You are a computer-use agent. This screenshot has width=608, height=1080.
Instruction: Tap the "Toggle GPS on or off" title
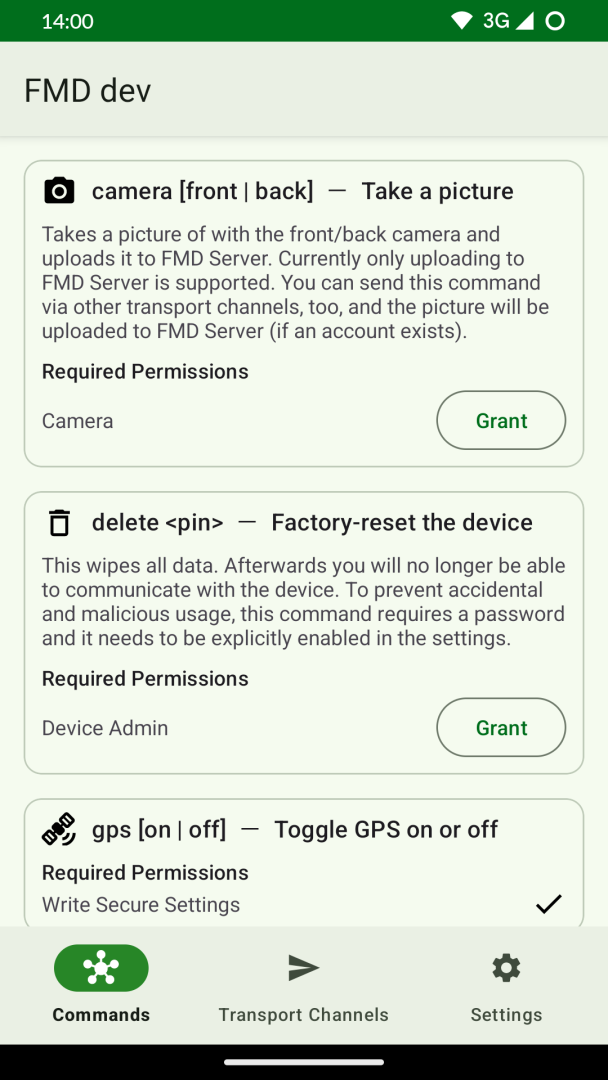386,829
